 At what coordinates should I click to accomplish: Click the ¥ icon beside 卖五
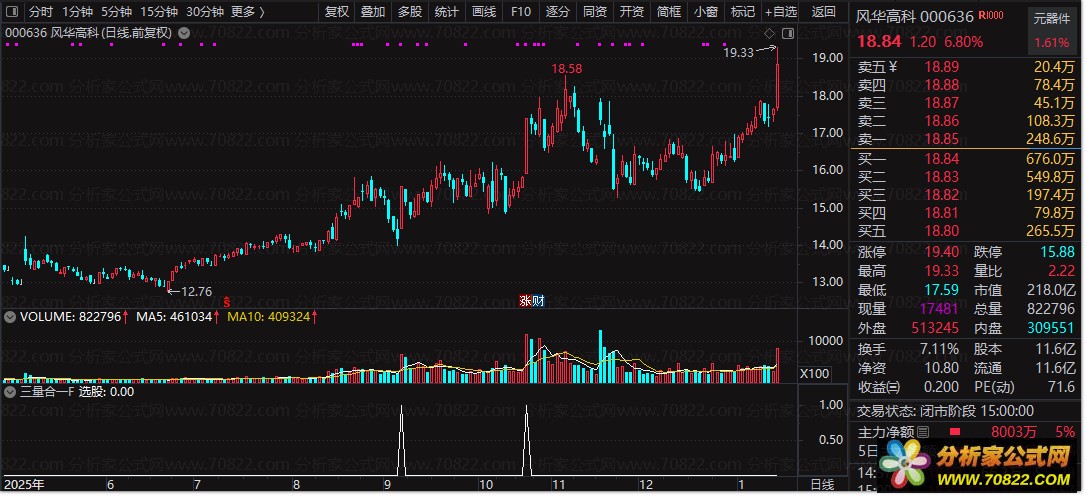pos(893,67)
